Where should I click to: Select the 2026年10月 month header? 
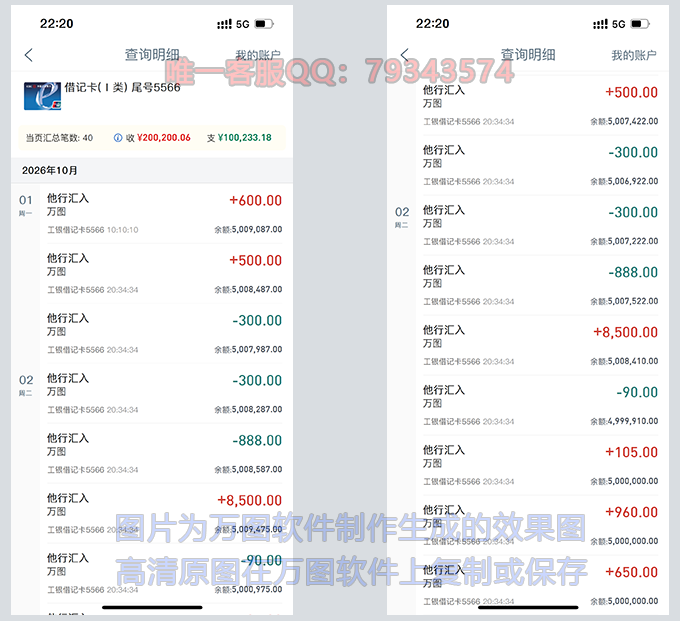tap(50, 170)
